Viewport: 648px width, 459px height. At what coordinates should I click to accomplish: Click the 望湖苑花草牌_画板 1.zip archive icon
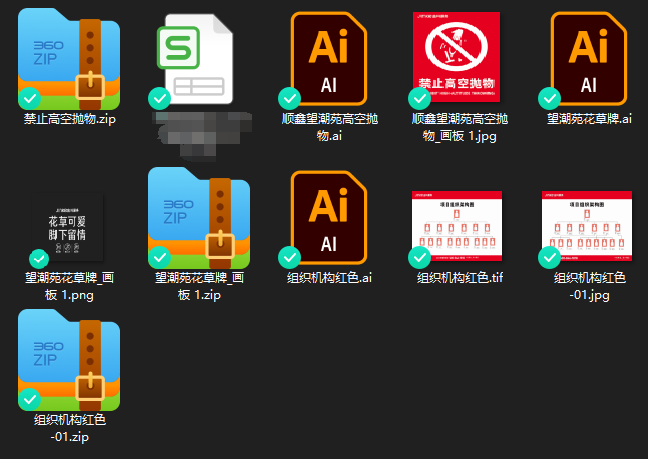pos(198,216)
